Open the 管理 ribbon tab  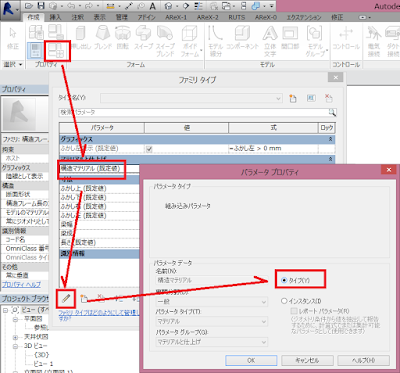(x=122, y=17)
